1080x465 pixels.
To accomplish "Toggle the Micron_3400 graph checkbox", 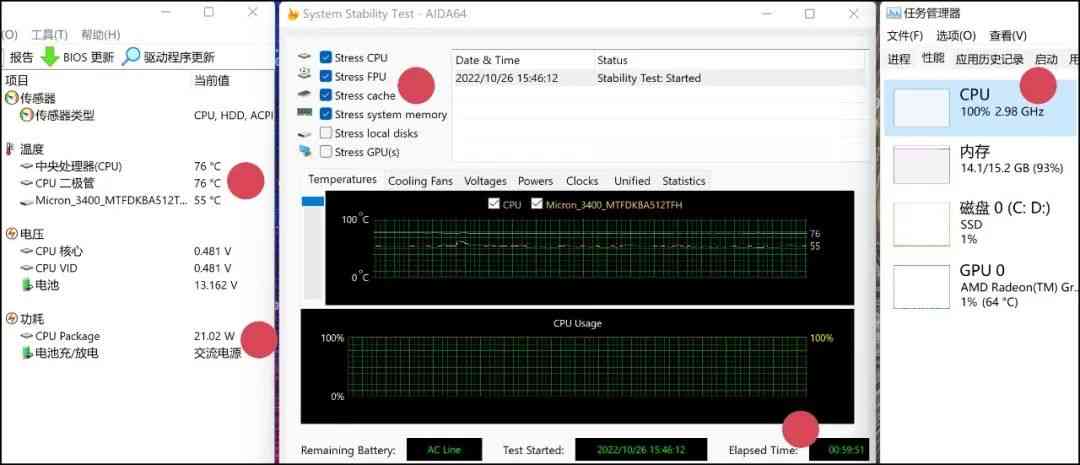I will (x=537, y=204).
